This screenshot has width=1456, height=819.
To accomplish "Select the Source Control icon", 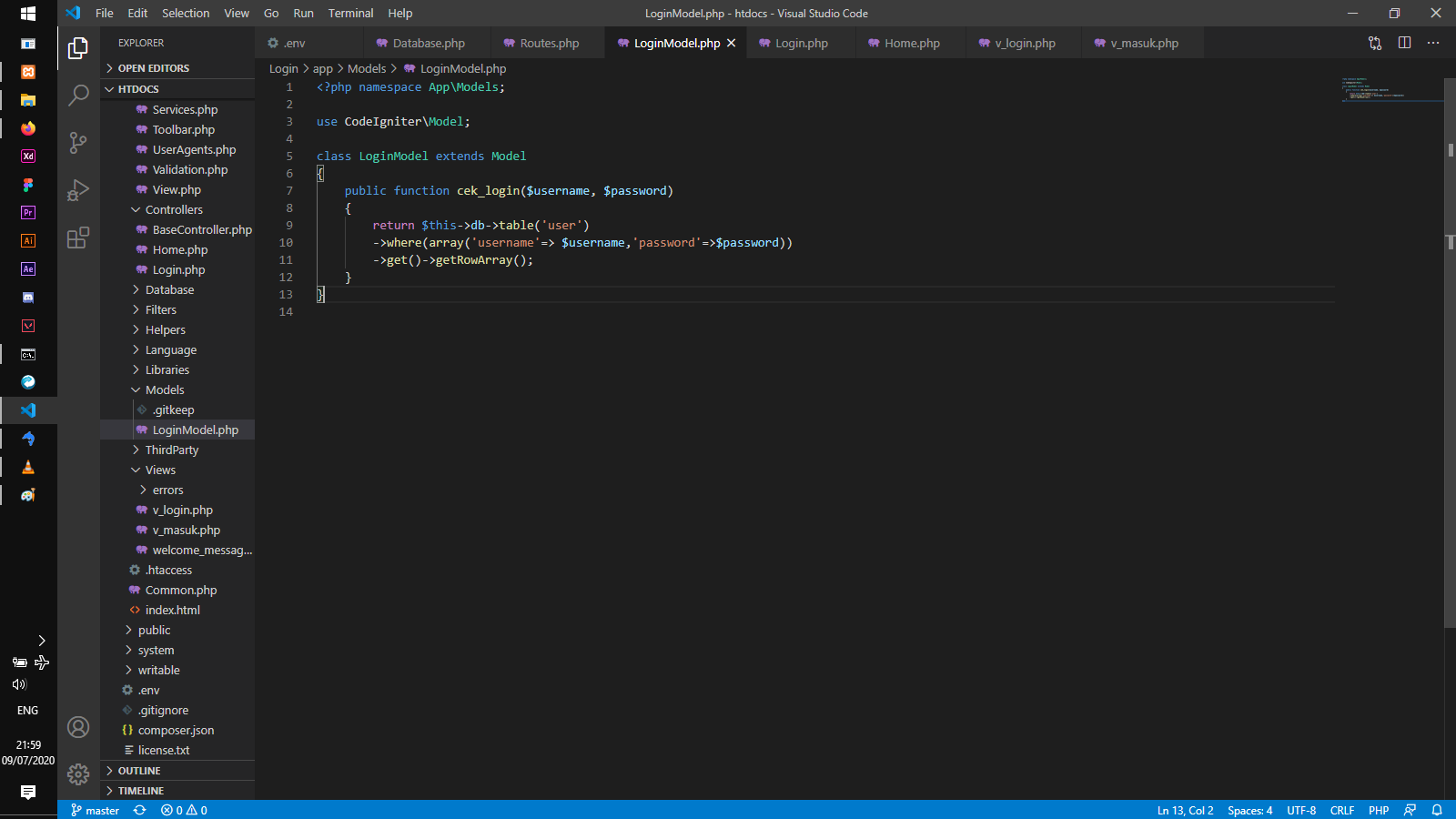I will tap(78, 143).
